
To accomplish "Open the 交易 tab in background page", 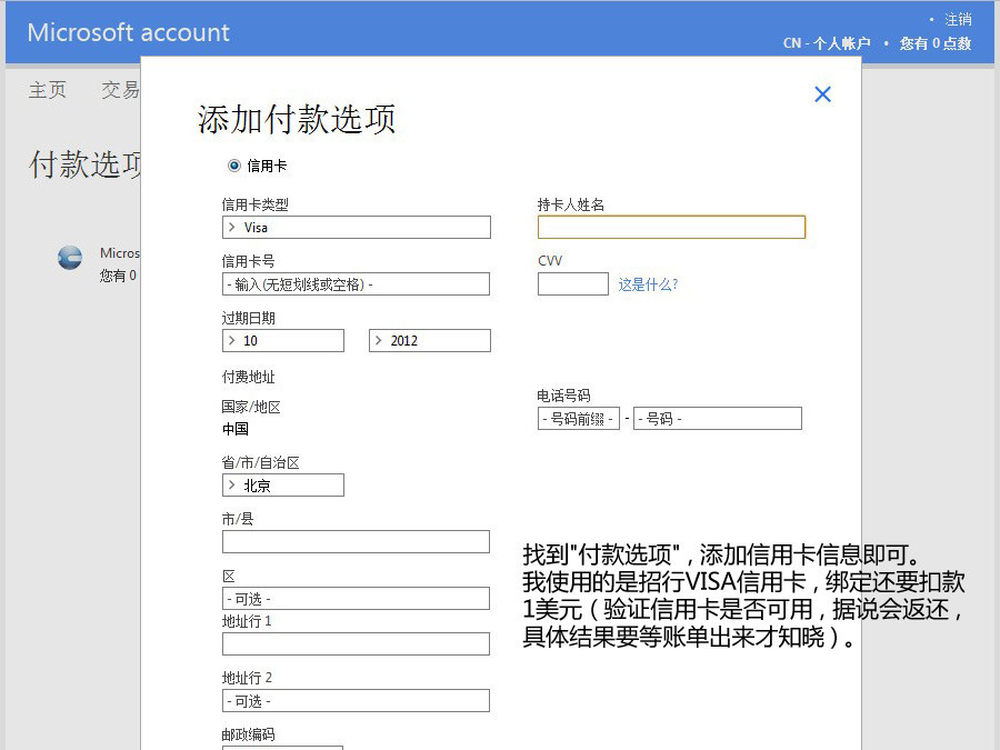I will tap(120, 90).
